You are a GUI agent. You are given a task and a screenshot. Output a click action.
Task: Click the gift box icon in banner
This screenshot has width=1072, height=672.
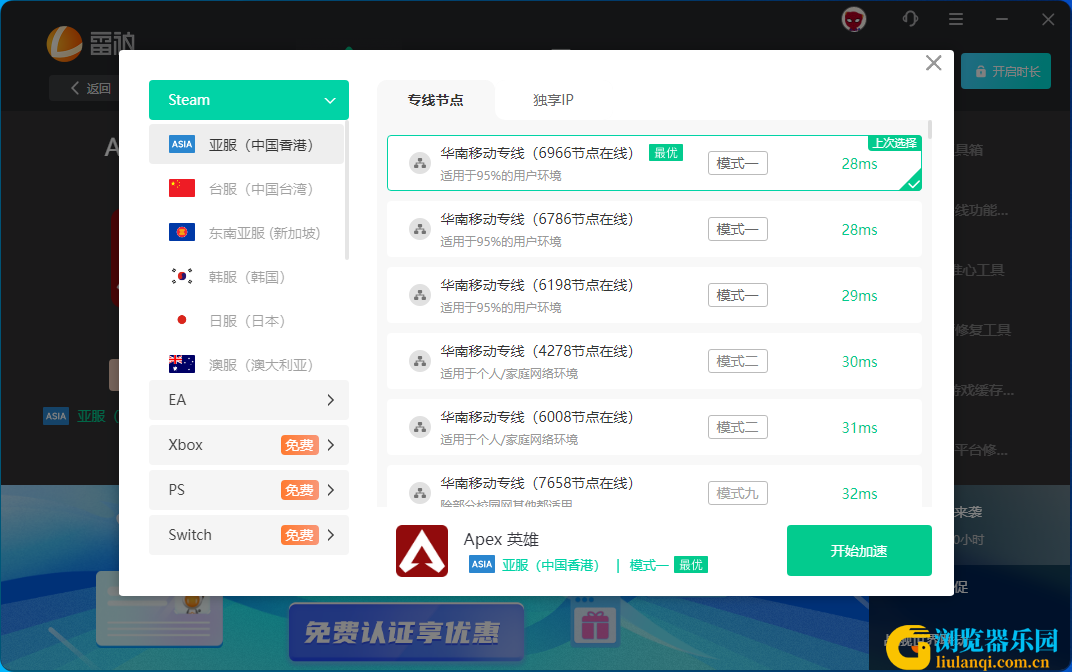[595, 626]
